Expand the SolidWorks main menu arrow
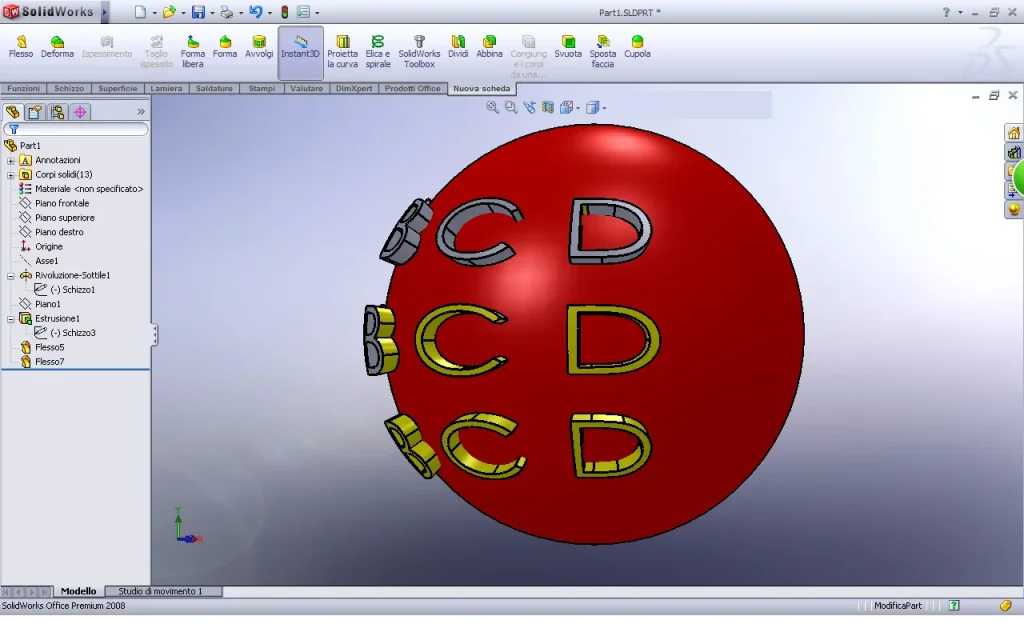The height and width of the screenshot is (640, 1024). (104, 12)
